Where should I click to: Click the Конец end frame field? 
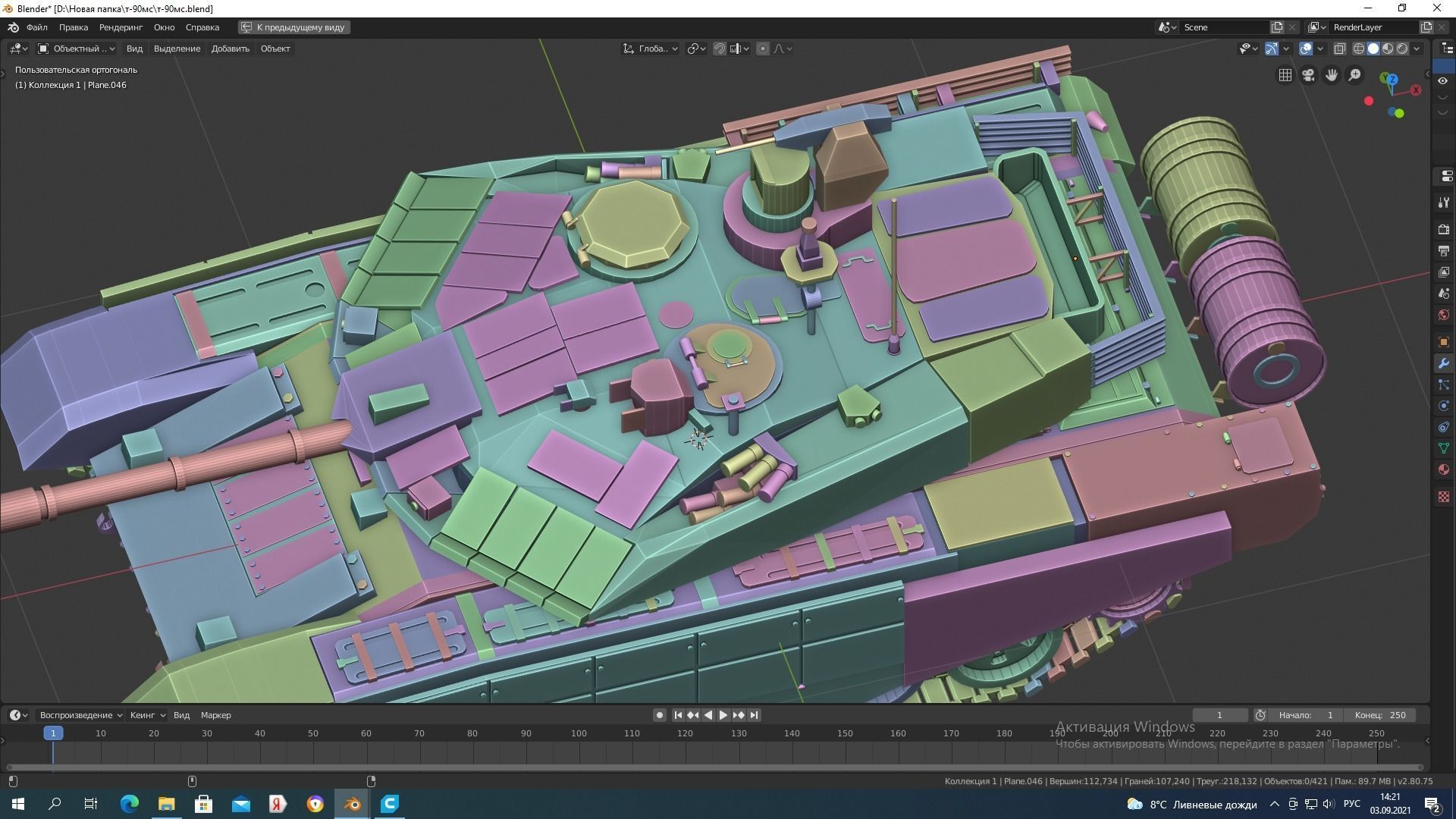pos(1380,715)
